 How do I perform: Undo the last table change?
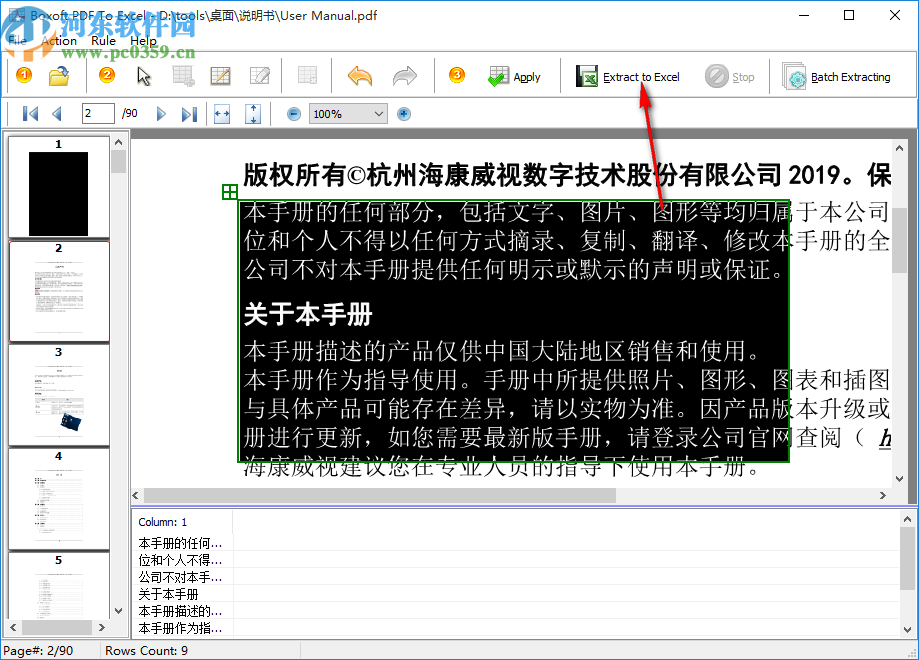pos(360,75)
